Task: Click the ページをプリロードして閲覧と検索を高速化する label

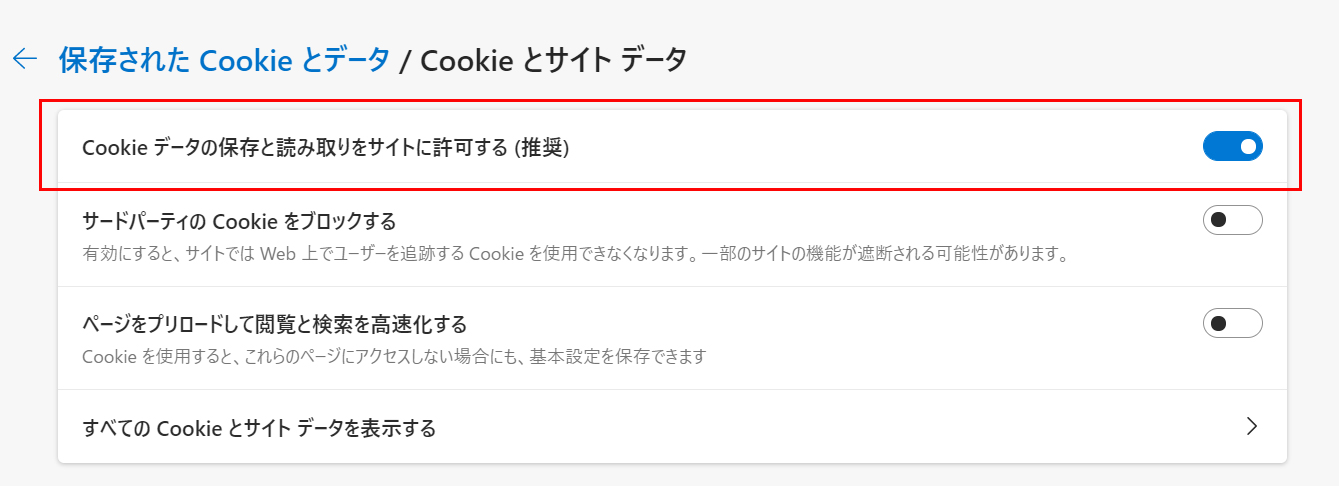Action: coord(274,325)
